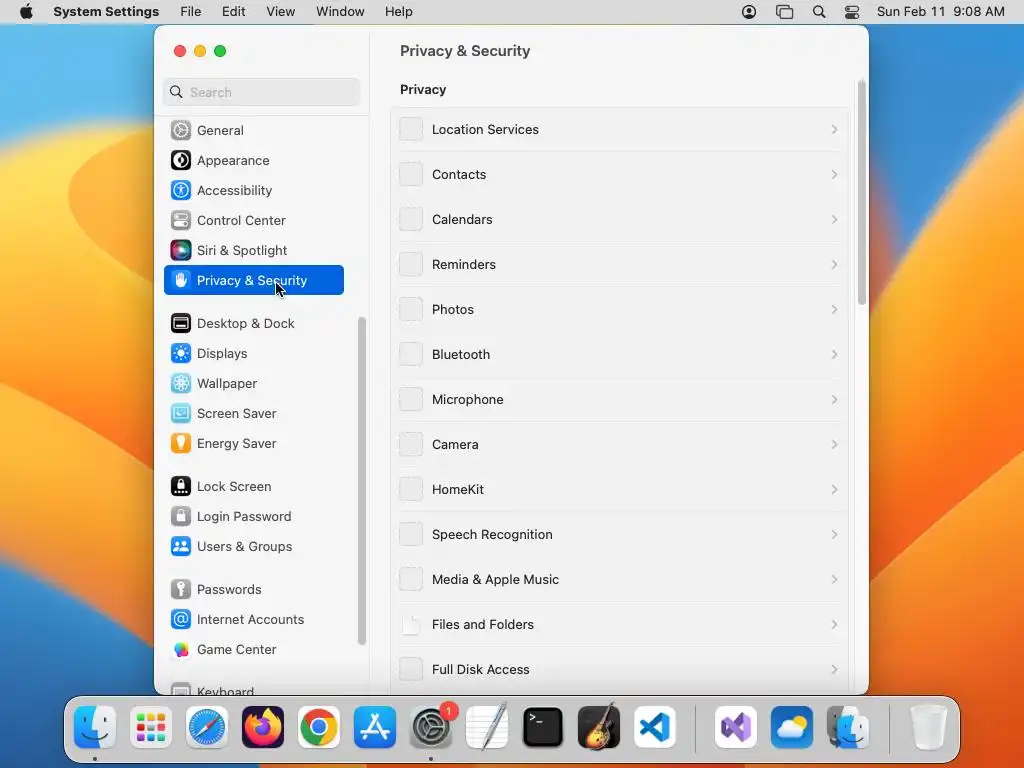The image size is (1024, 768).
Task: Open Control Center in menu bar
Action: pyautogui.click(x=852, y=12)
